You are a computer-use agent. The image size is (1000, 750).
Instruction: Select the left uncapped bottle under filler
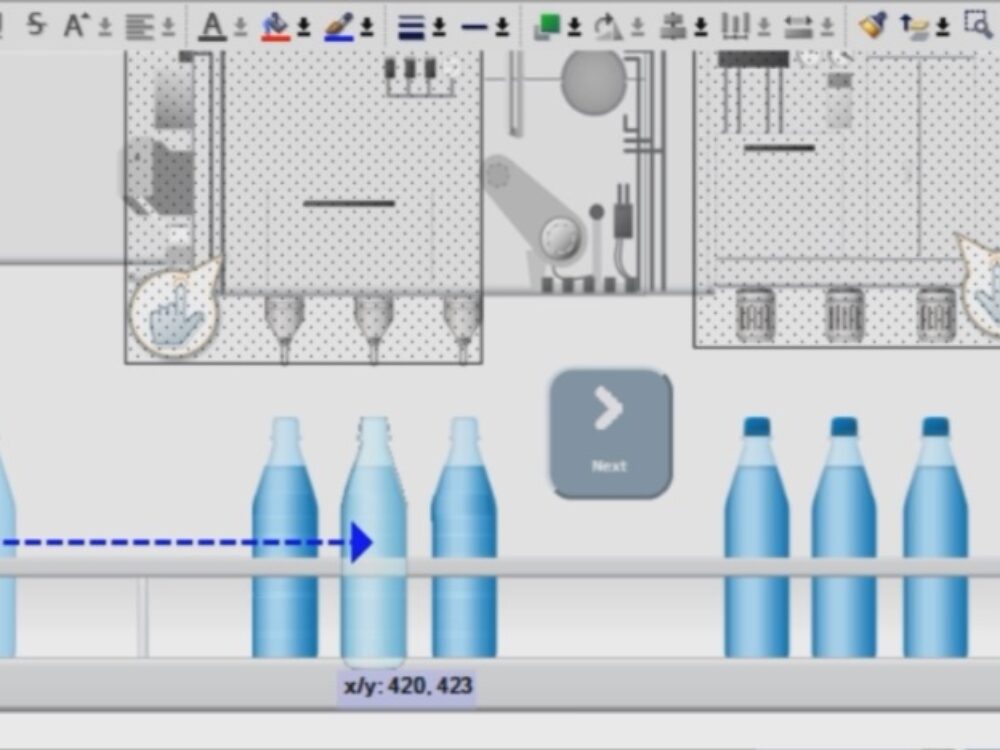pyautogui.click(x=285, y=537)
